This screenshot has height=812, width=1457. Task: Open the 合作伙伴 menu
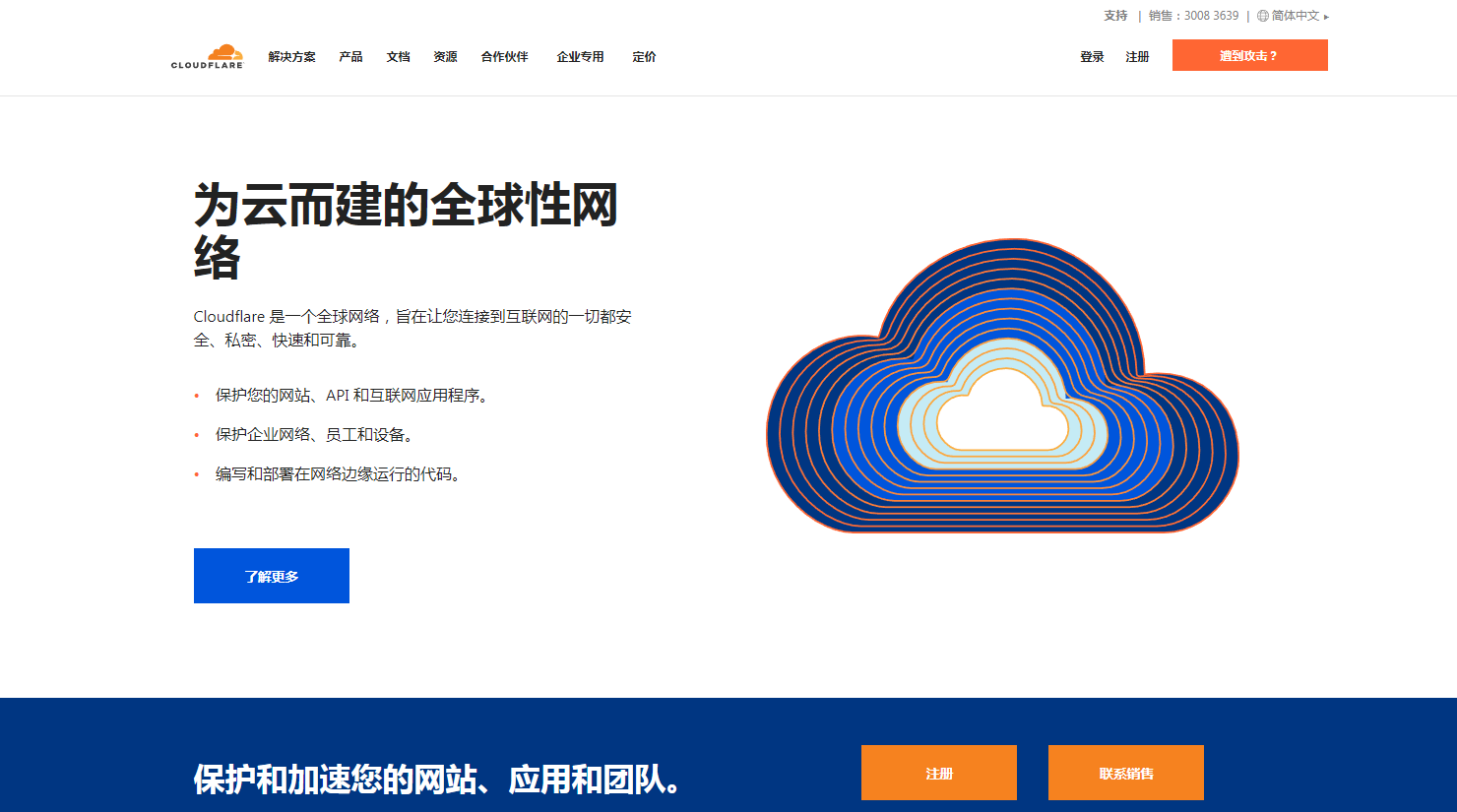(x=504, y=57)
